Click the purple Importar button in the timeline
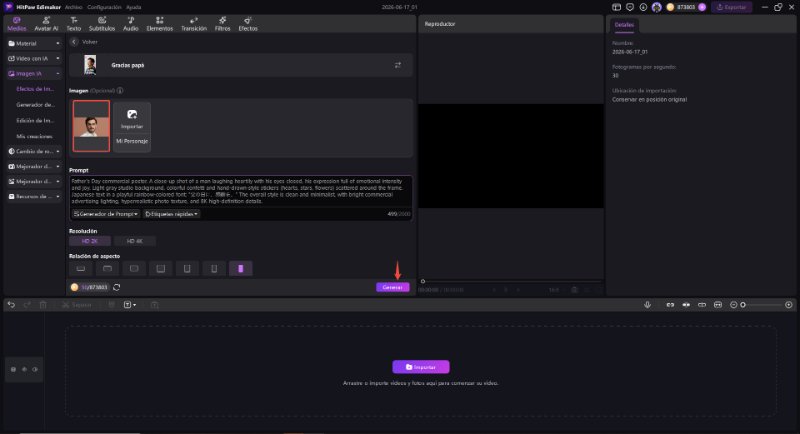This screenshot has width=800, height=434. [x=421, y=367]
